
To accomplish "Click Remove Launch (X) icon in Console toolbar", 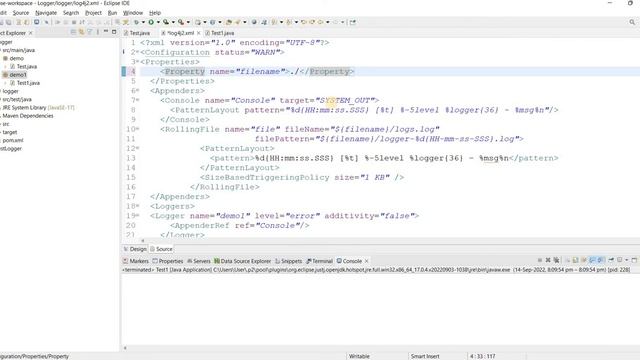I will point(548,260).
